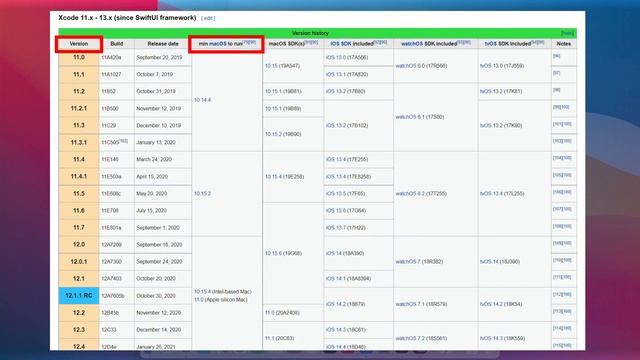Open macOS SDK 10.15.6 (19G68) link
Screen dimensions: 640x360
pos(284,253)
